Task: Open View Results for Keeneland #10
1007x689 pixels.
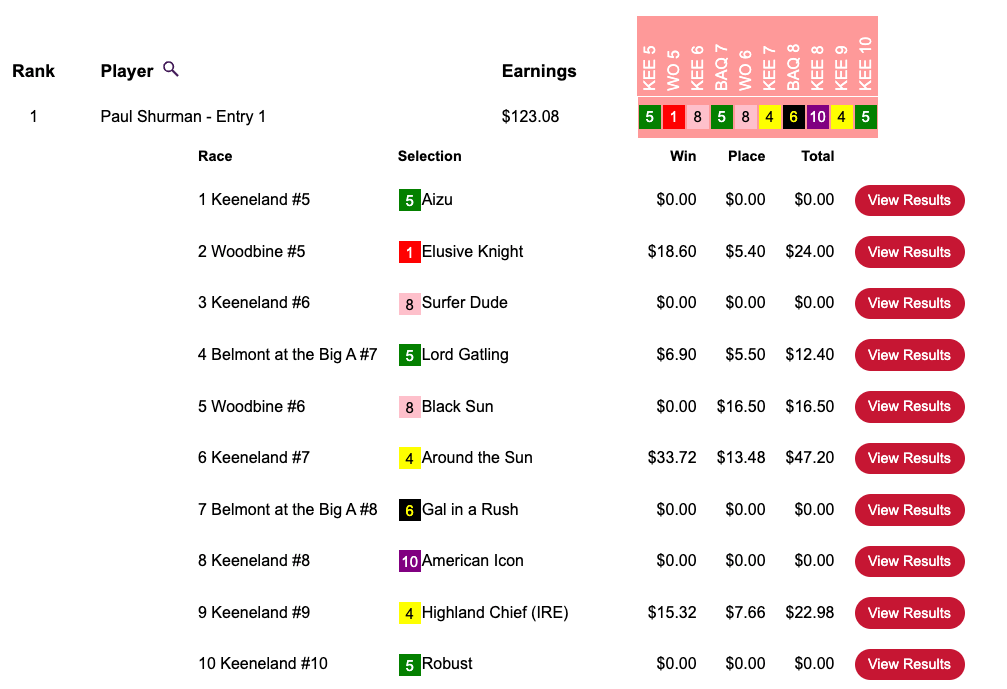Action: click(x=909, y=664)
